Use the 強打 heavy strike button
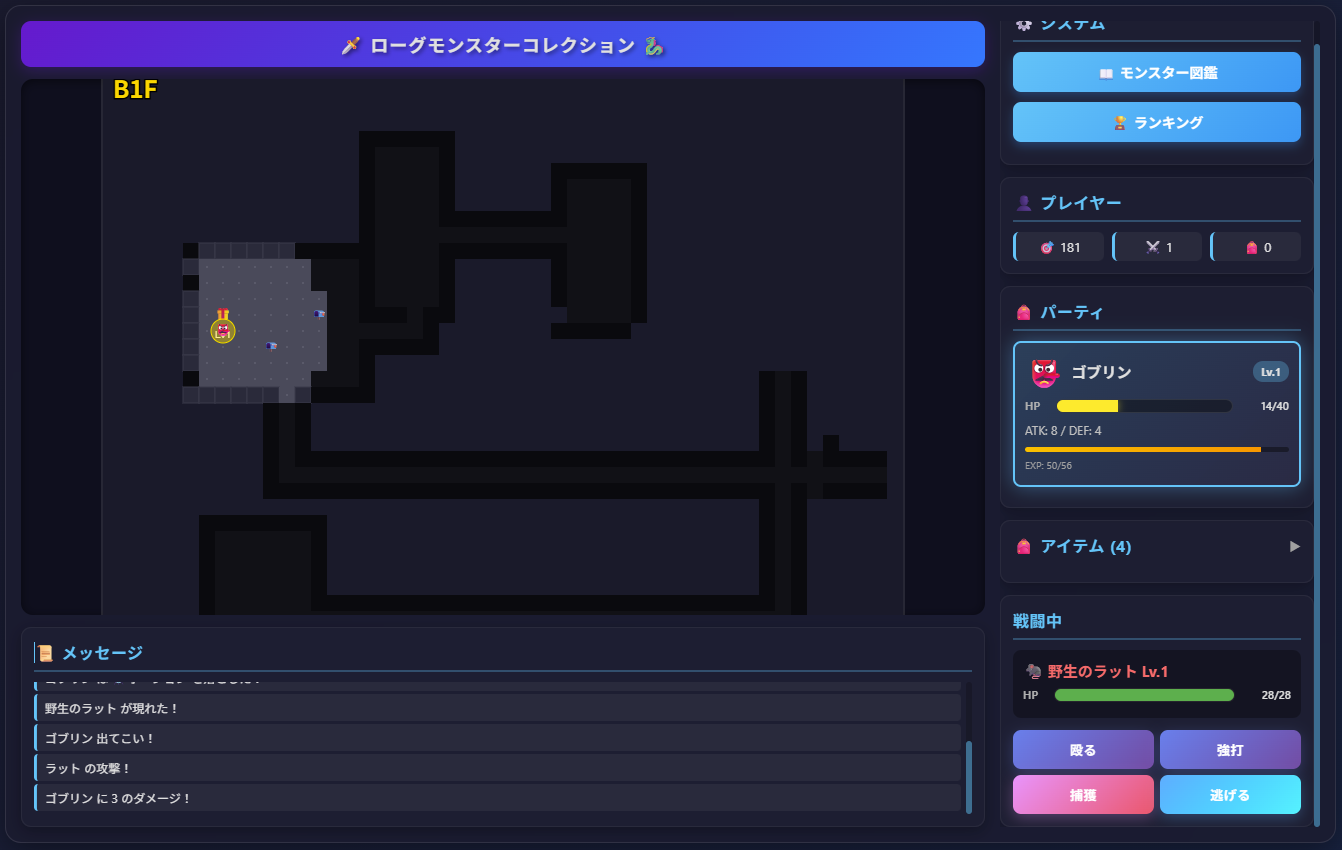The image size is (1342, 850). pos(1230,750)
